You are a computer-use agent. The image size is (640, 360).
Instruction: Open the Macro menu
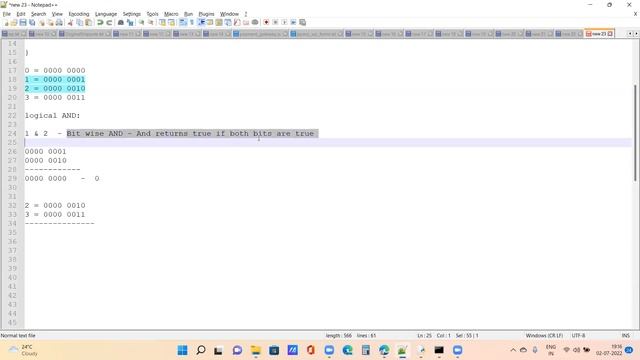pyautogui.click(x=171, y=14)
